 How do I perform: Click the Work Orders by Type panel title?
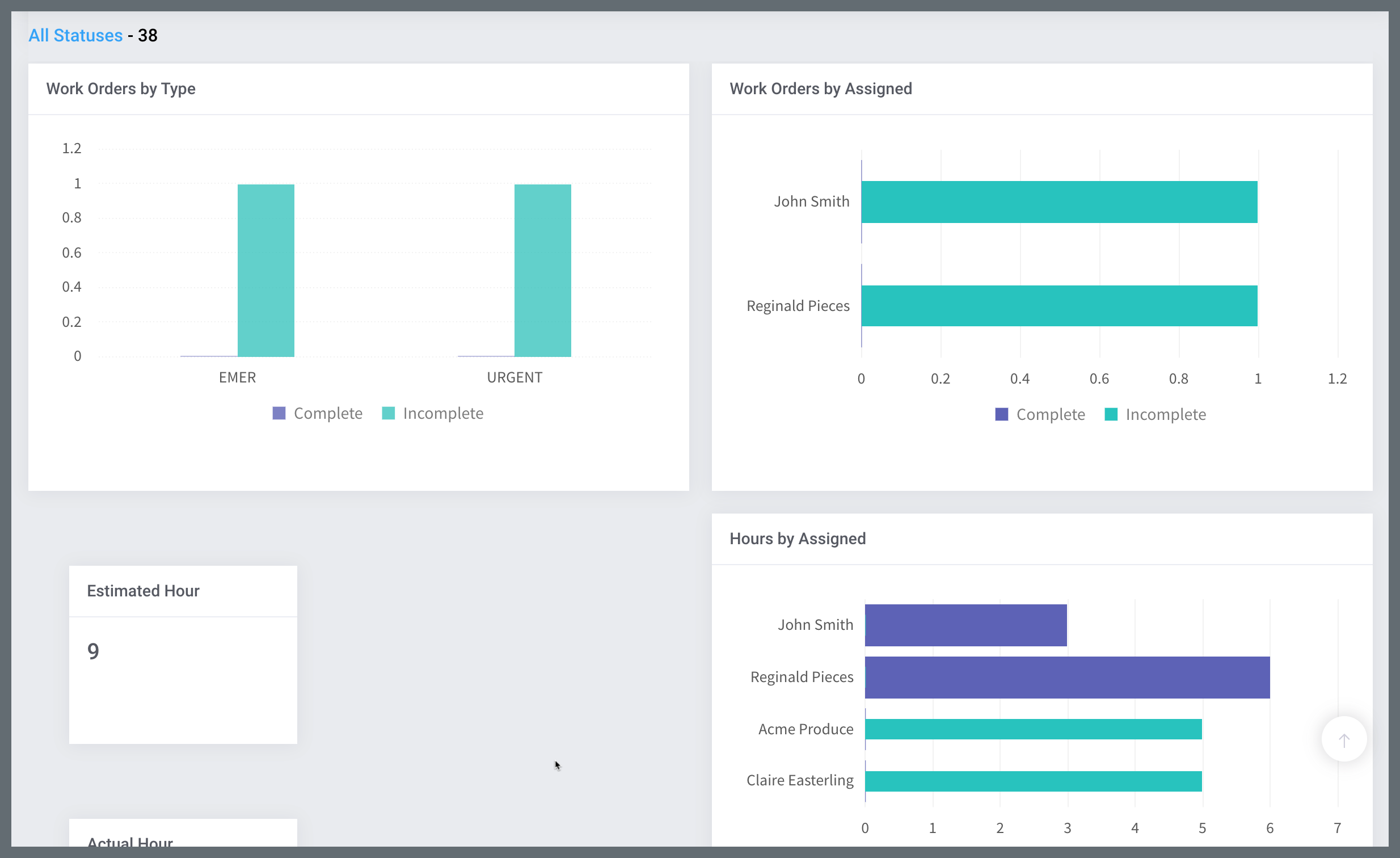pyautogui.click(x=120, y=89)
